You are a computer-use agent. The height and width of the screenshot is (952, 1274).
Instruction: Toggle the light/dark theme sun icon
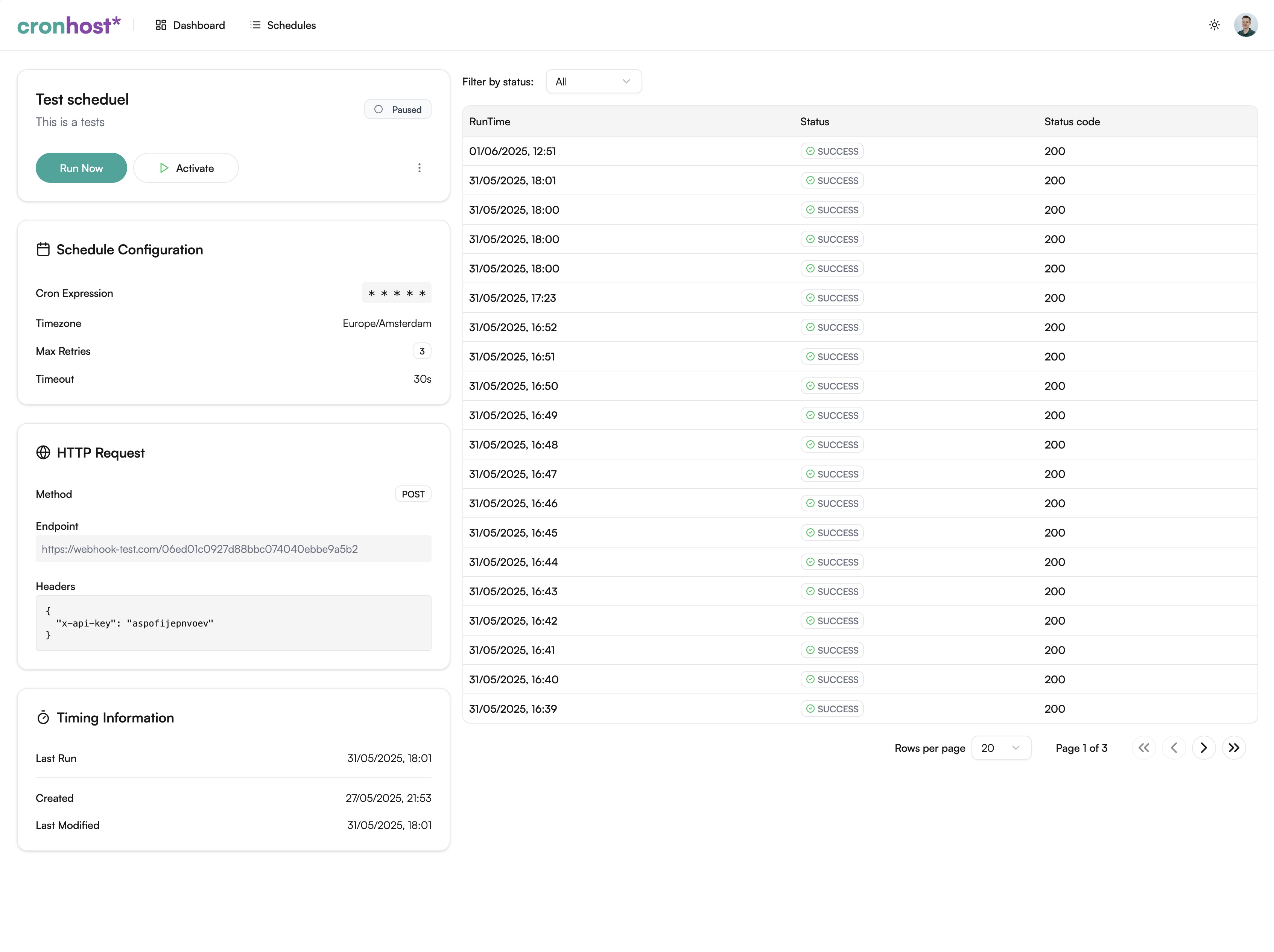coord(1214,25)
